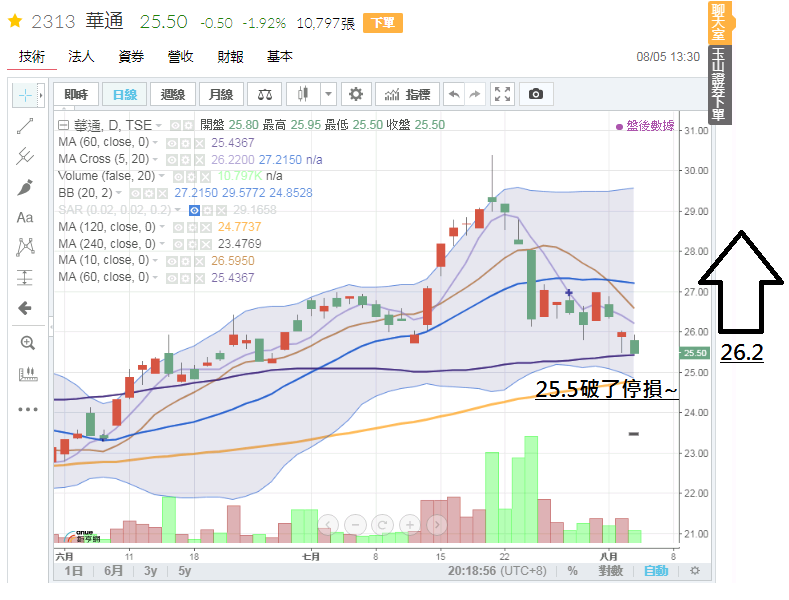Toggle visibility of Volume (false, 20)

click(178, 177)
